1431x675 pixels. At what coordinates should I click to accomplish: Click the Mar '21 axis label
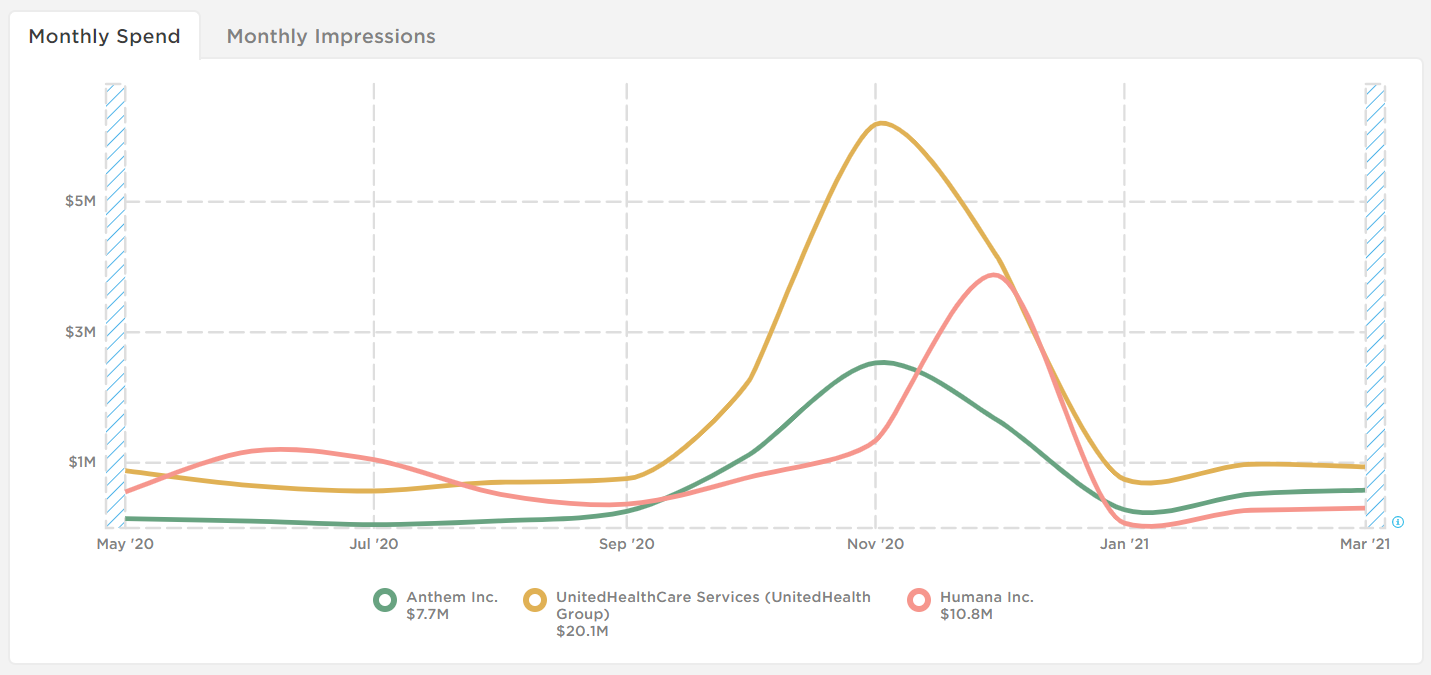pos(1365,543)
